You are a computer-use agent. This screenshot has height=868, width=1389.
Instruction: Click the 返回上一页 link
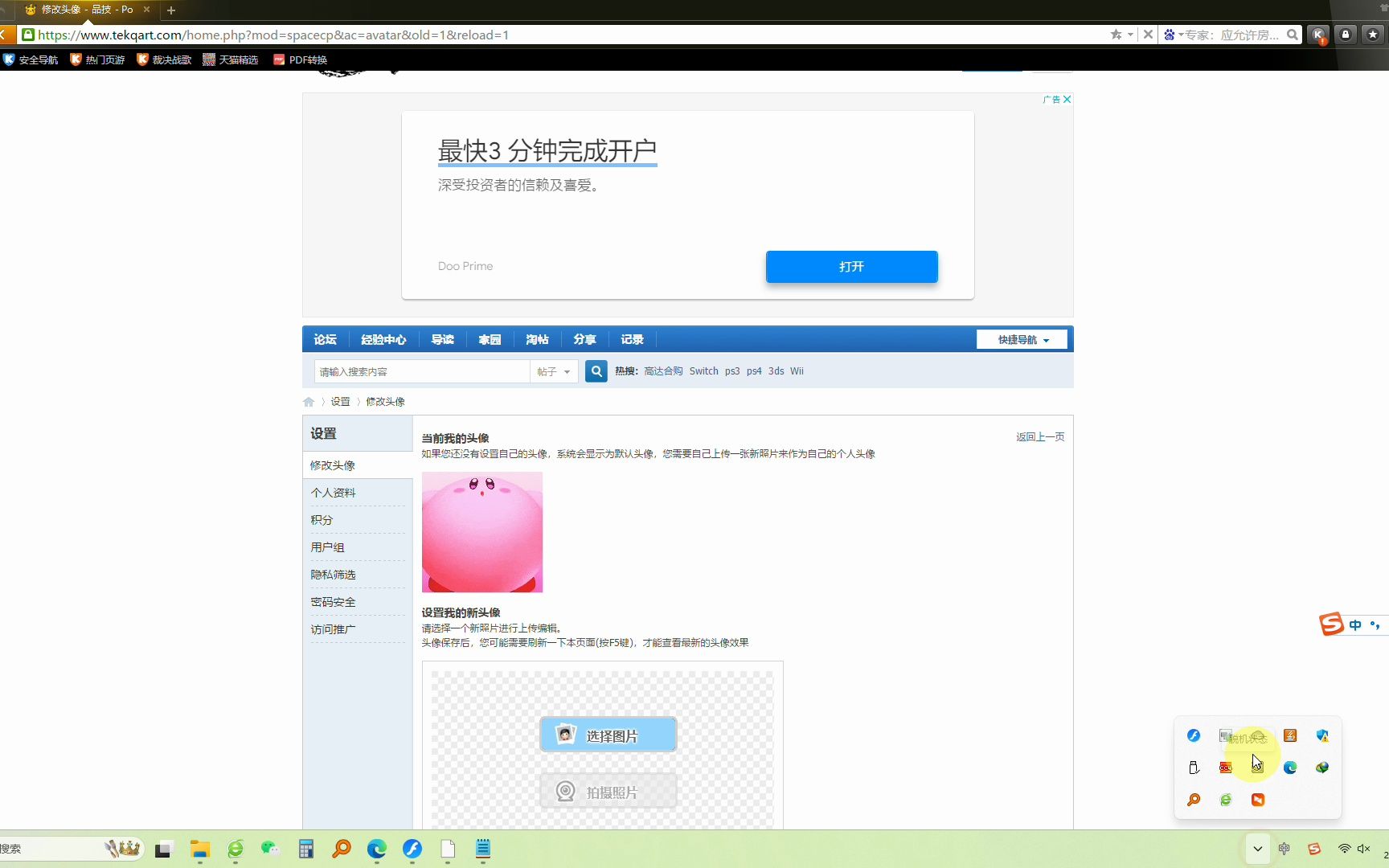tap(1040, 437)
